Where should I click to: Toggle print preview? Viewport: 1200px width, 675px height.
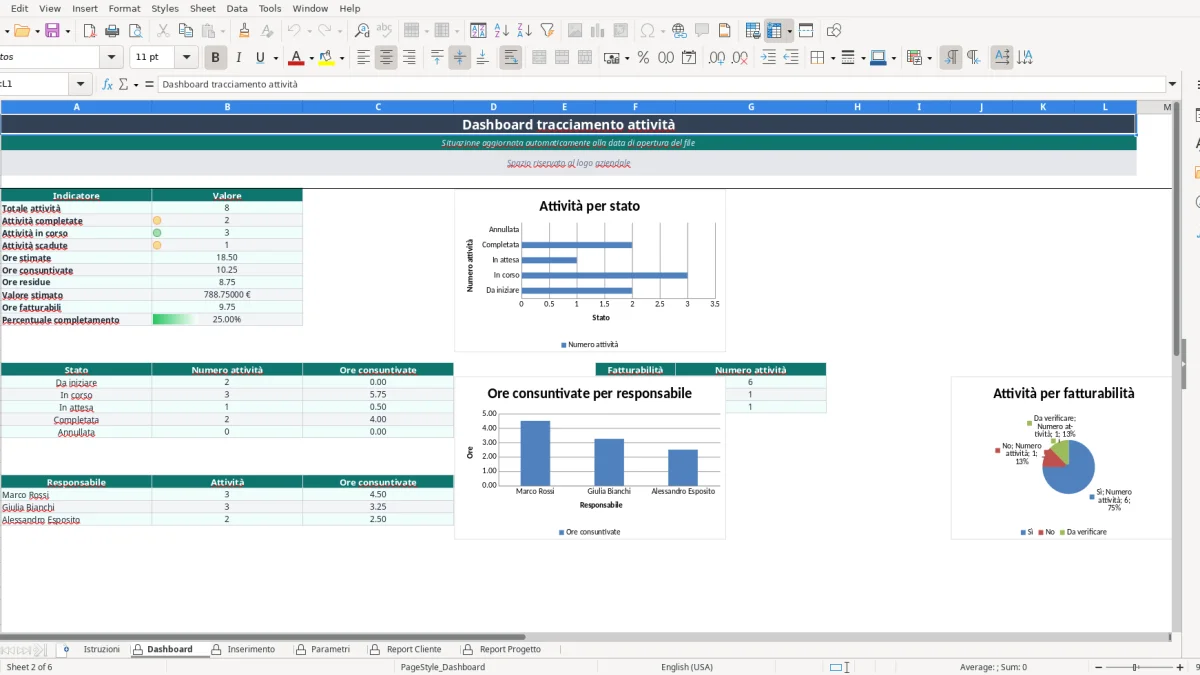[135, 31]
